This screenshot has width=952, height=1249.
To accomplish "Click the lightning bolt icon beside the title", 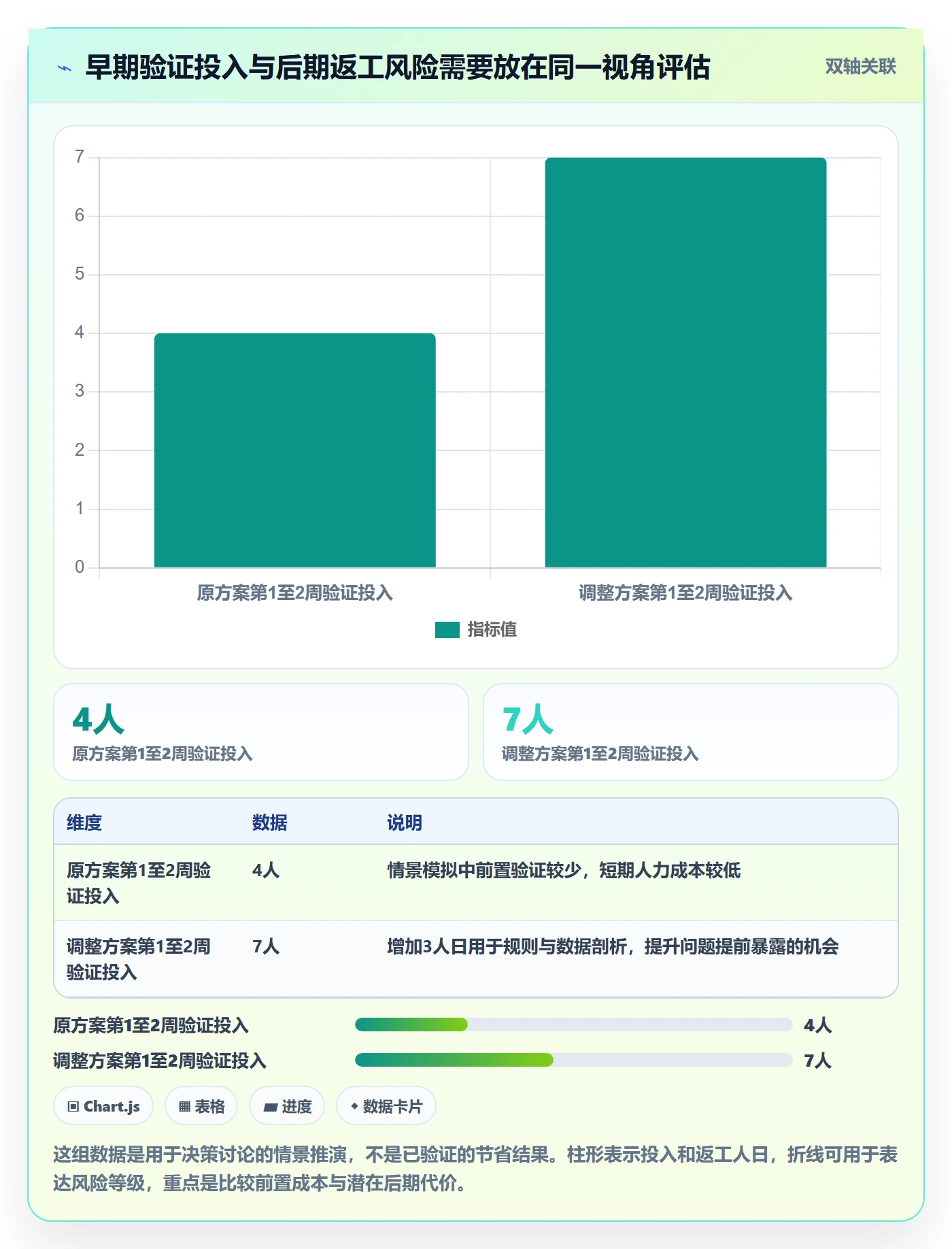I will click(65, 68).
